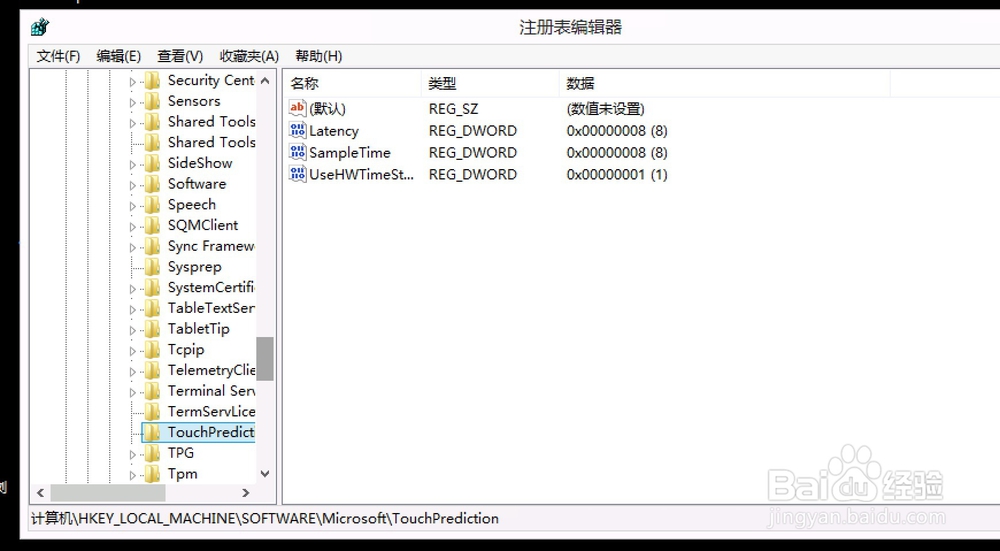The width and height of the screenshot is (1000, 551).
Task: Click the REG_SZ type cell
Action: point(453,109)
